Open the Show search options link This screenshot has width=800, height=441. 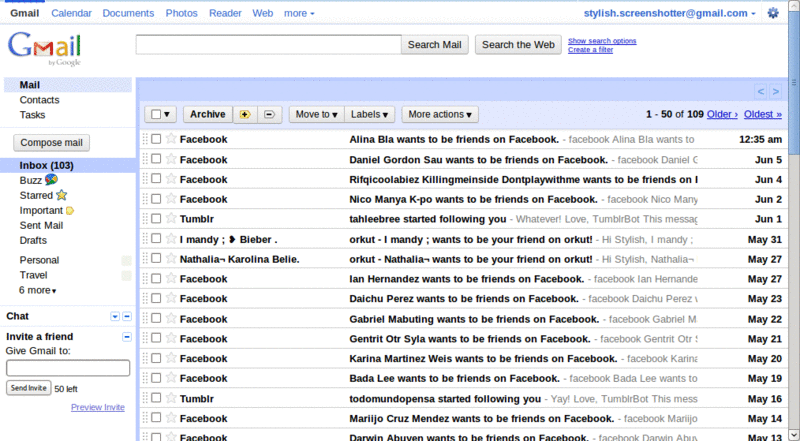pos(602,41)
